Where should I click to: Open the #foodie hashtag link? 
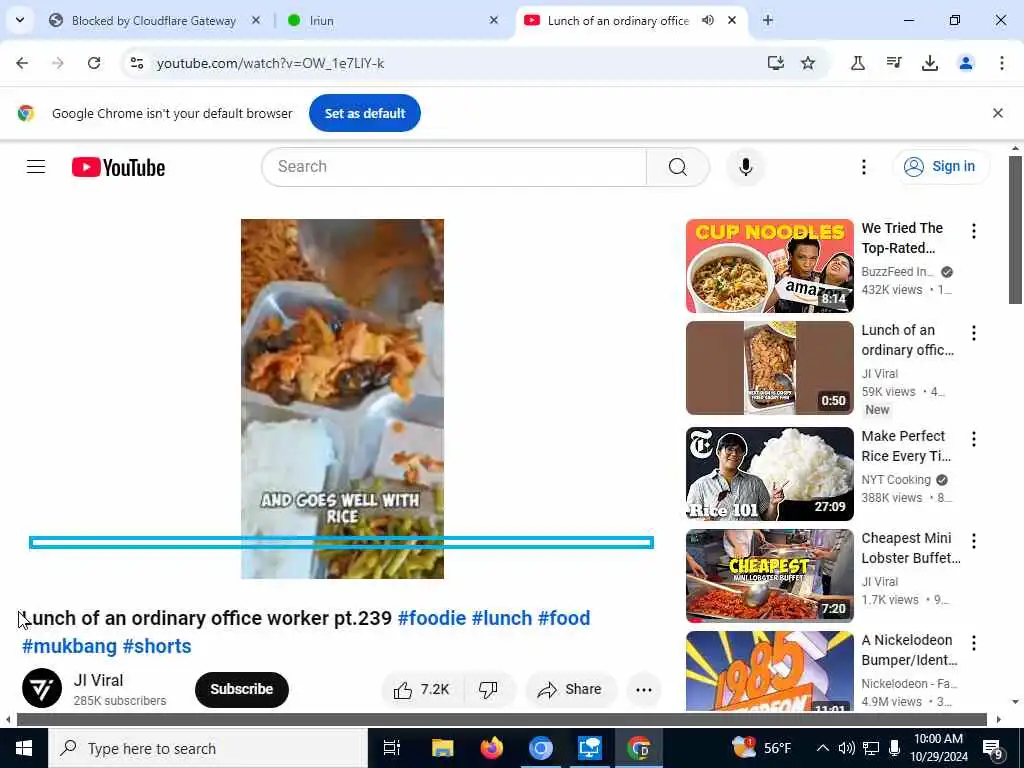point(432,618)
